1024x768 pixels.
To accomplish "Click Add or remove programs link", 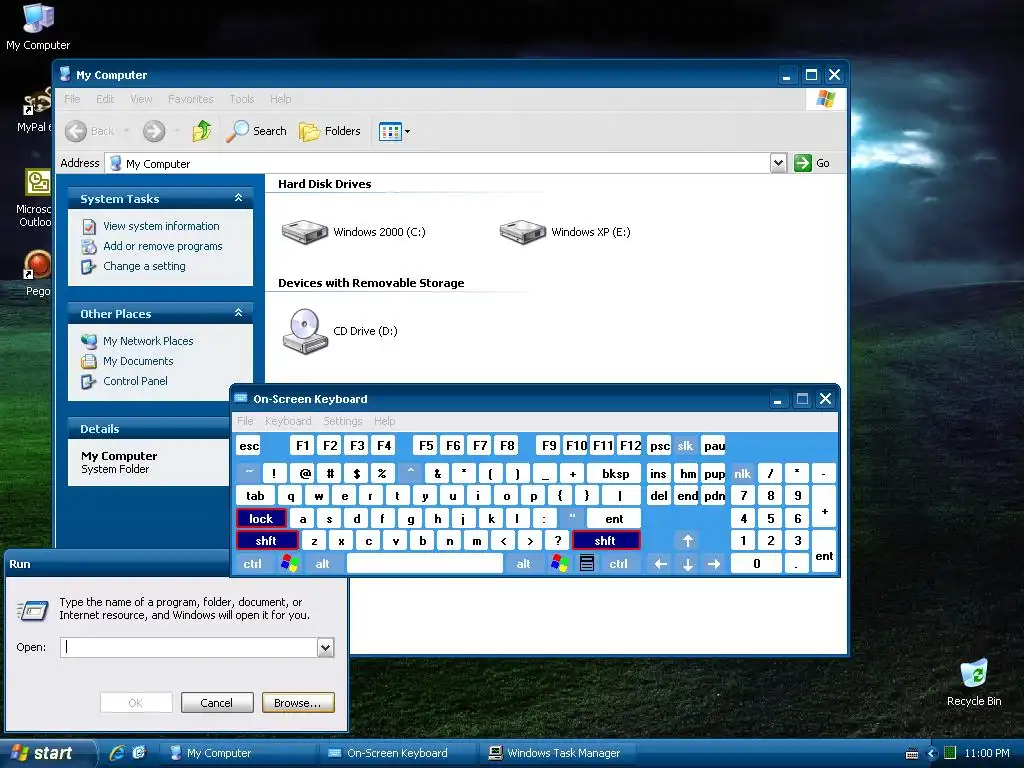I will tap(163, 246).
